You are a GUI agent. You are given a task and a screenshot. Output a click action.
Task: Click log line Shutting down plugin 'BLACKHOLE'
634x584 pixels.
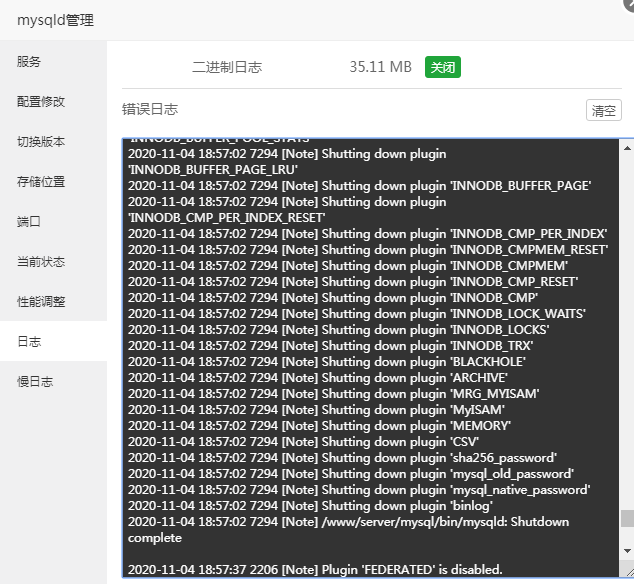327,362
